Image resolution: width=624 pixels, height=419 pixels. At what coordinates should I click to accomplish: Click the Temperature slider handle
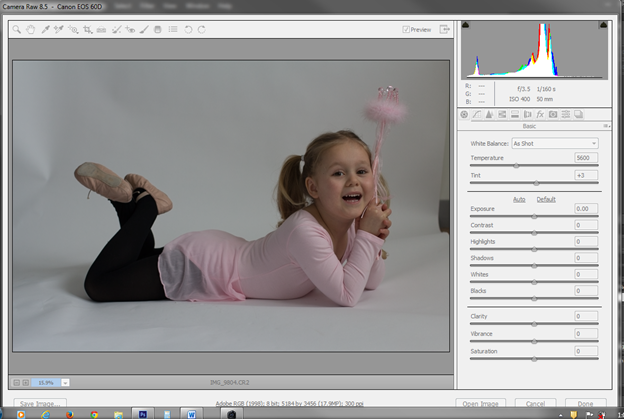515,166
